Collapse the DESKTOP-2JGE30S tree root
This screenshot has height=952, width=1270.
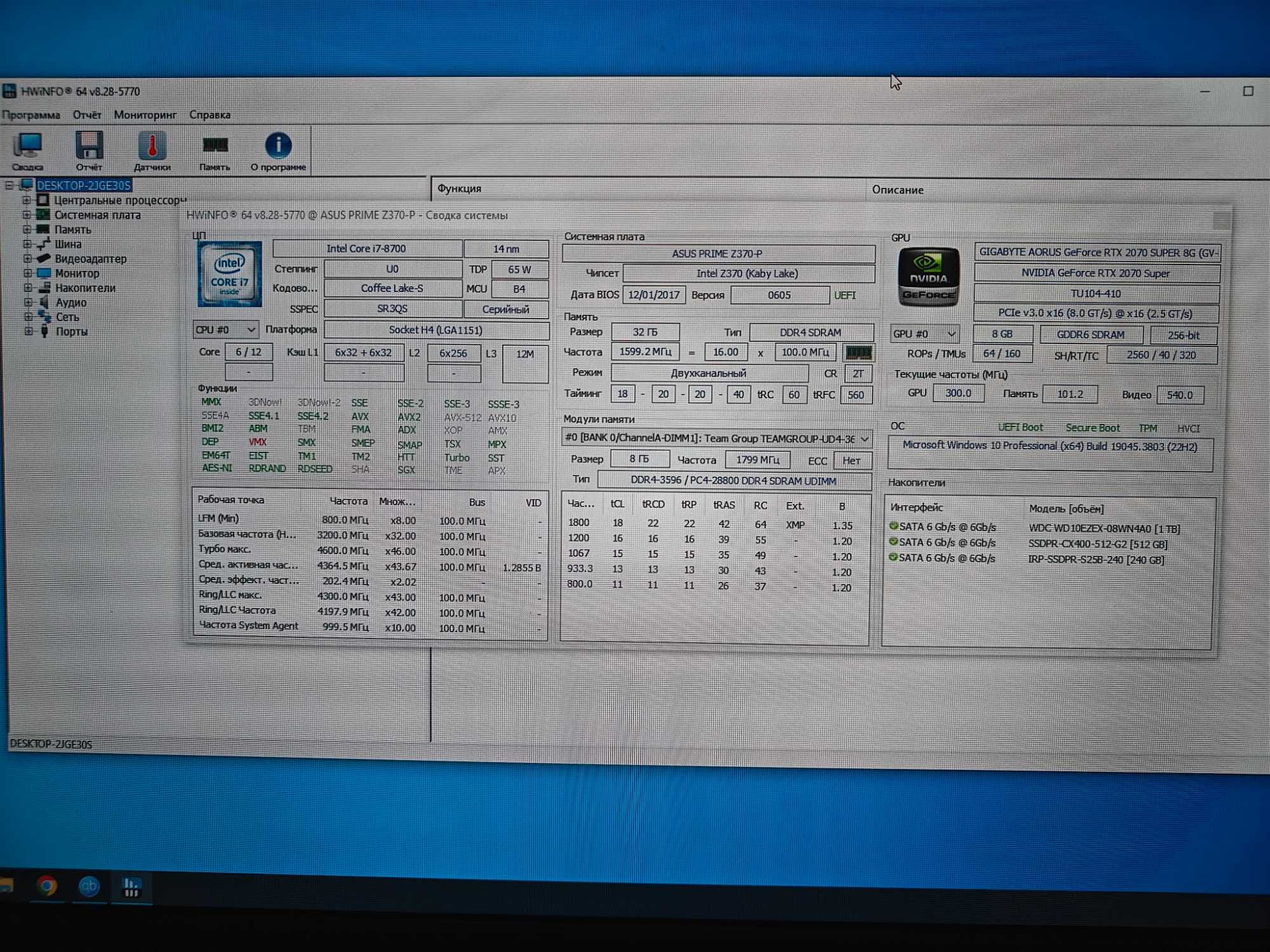9,185
